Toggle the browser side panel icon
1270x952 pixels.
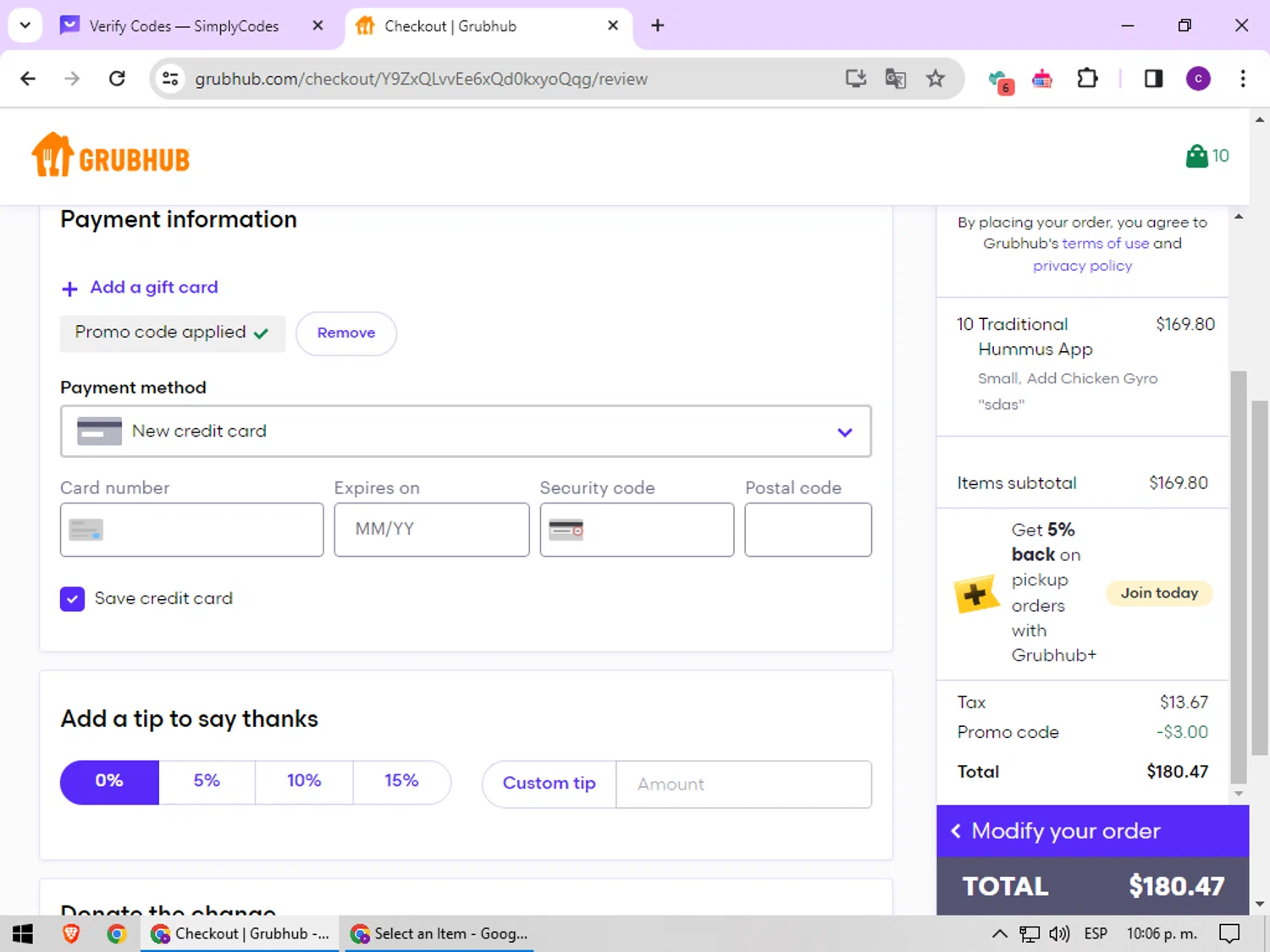[x=1153, y=79]
